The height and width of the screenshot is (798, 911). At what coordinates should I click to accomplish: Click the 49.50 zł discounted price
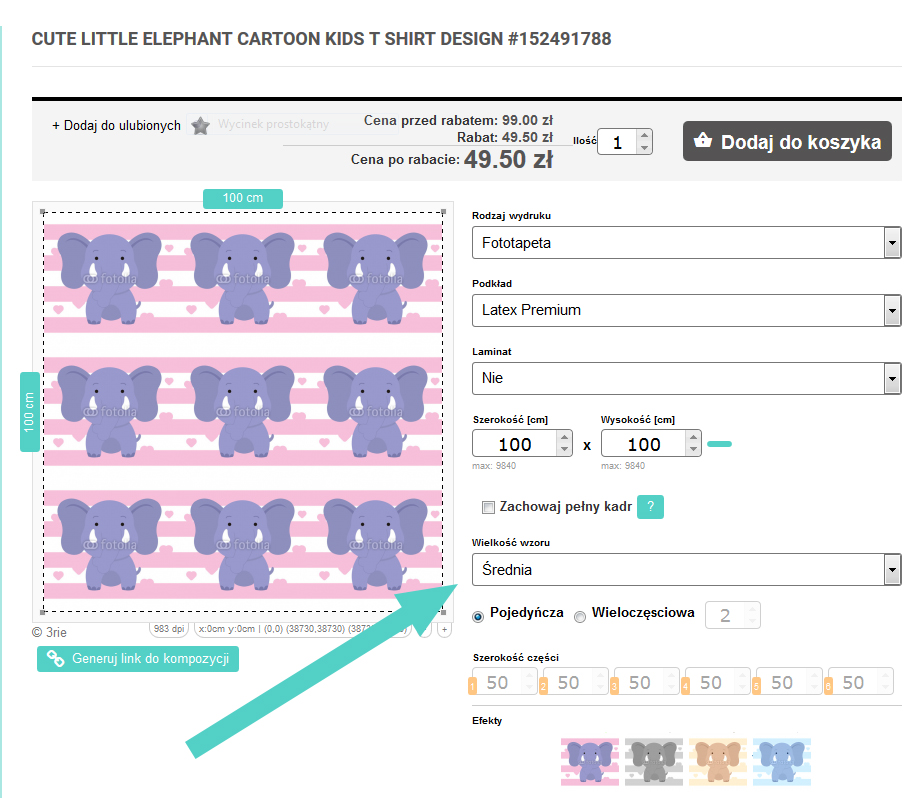pos(508,159)
